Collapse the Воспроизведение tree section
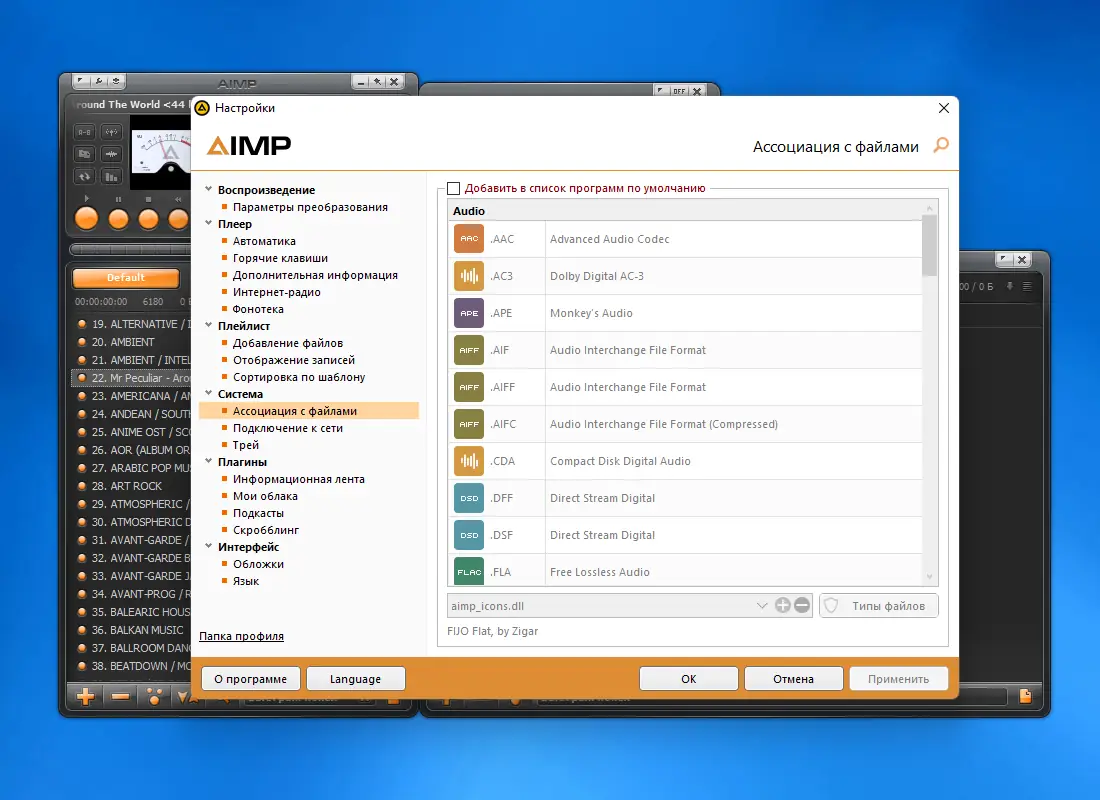 click(x=208, y=189)
